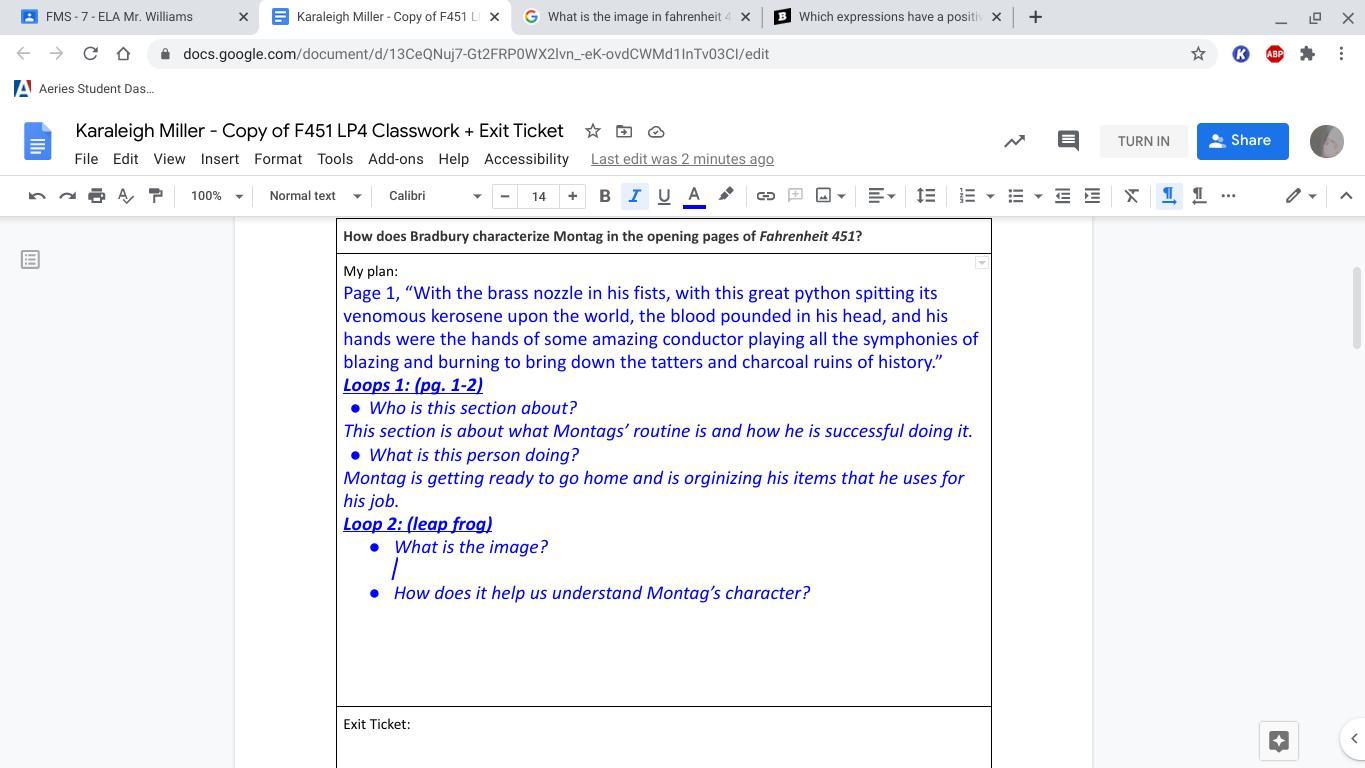Toggle Italic formatting off
This screenshot has width=1365, height=768.
pos(634,196)
